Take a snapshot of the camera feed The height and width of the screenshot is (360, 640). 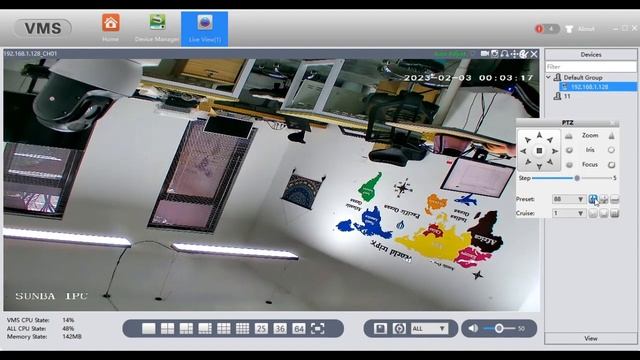(x=495, y=54)
